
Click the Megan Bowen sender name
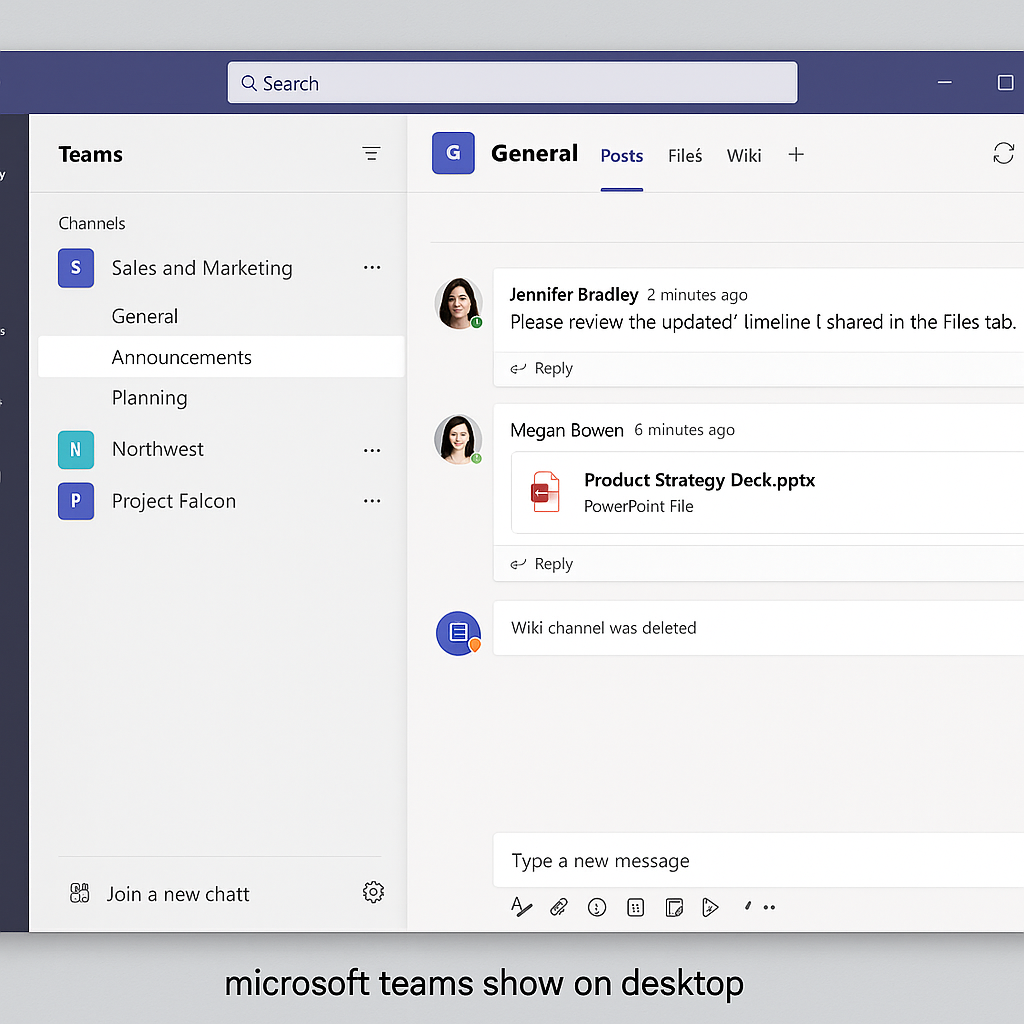tap(567, 430)
